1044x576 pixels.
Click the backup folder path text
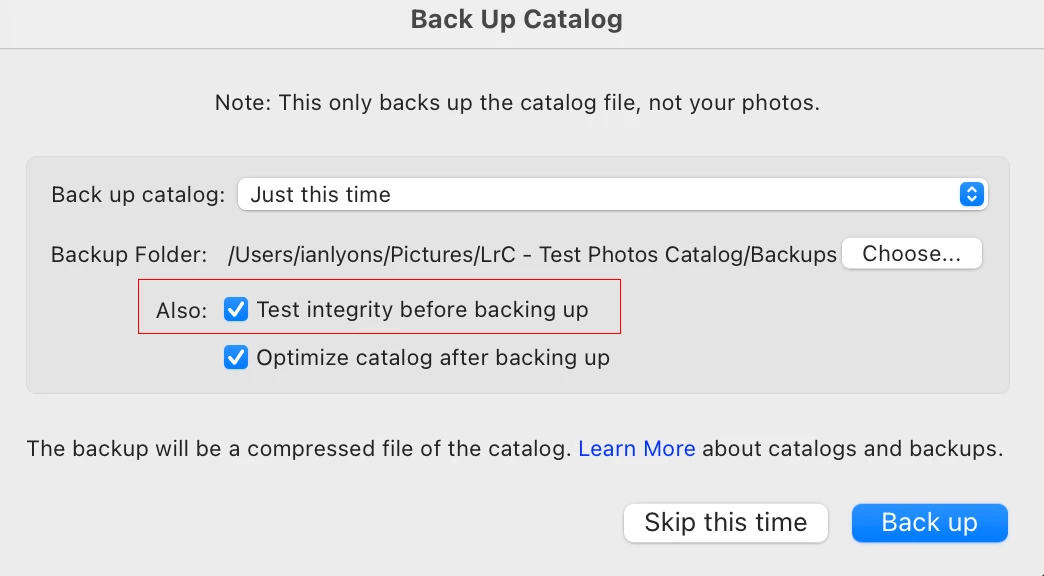point(532,255)
